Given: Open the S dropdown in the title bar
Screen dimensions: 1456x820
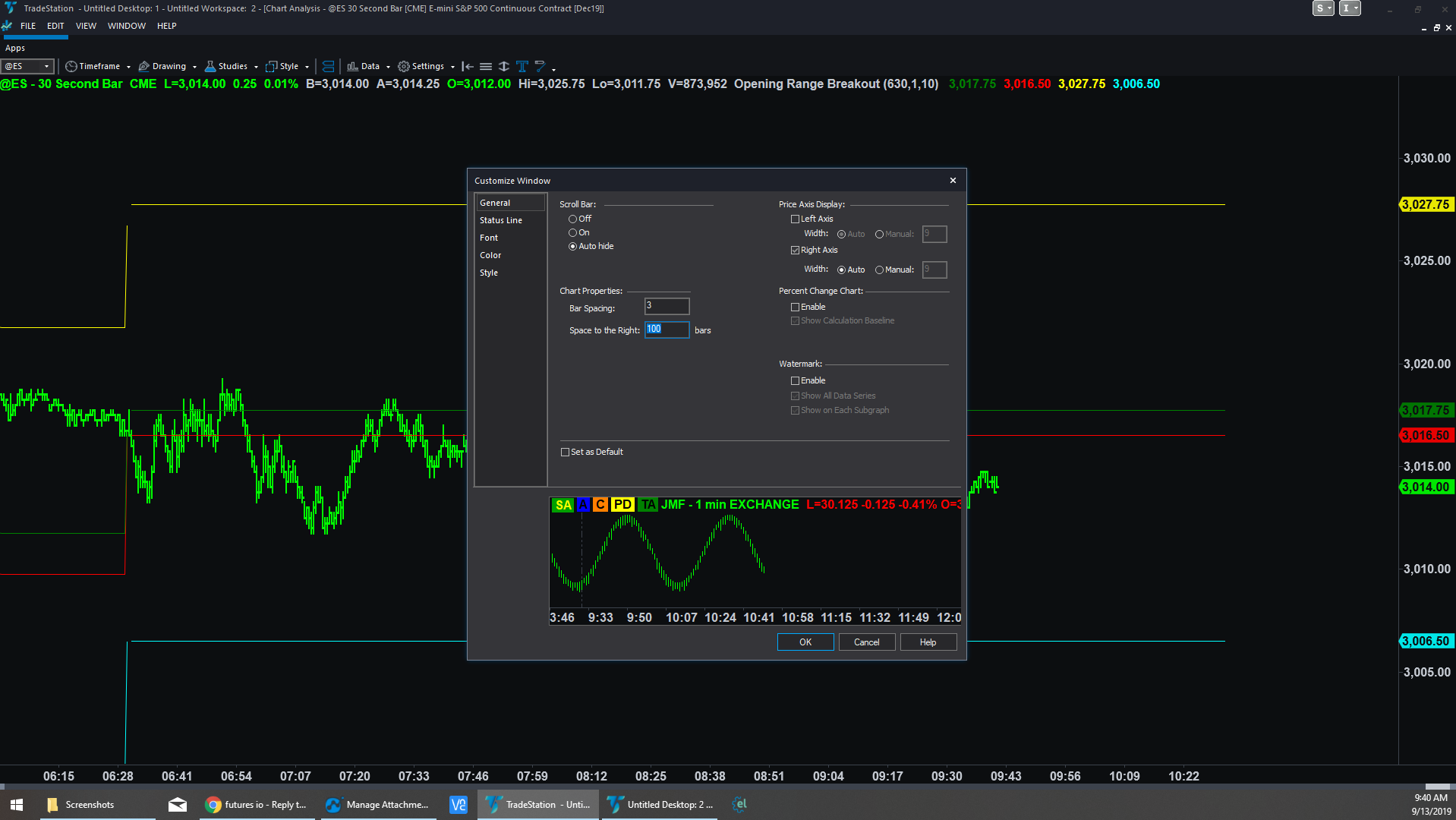Looking at the screenshot, I should (x=1323, y=8).
